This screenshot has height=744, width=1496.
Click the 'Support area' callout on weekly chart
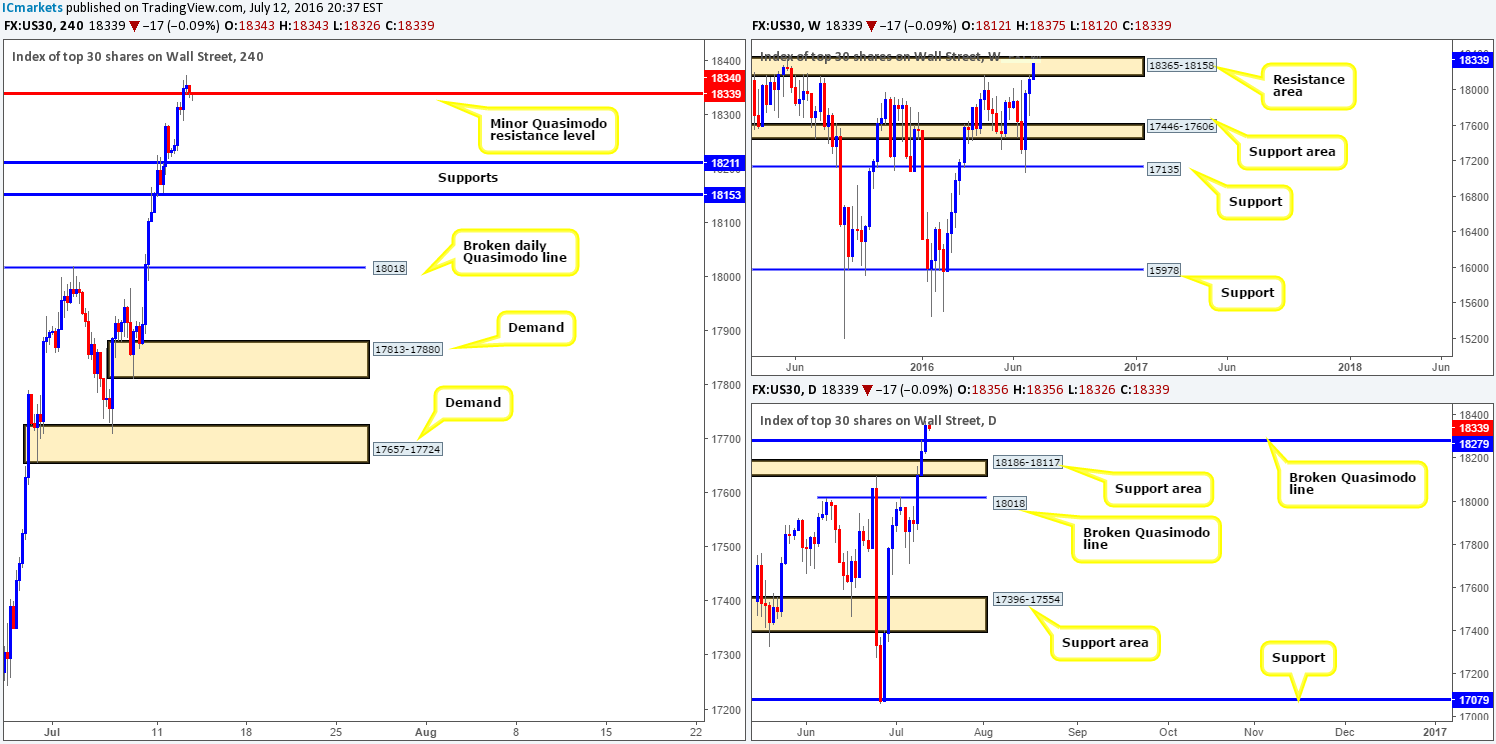pyautogui.click(x=1290, y=152)
